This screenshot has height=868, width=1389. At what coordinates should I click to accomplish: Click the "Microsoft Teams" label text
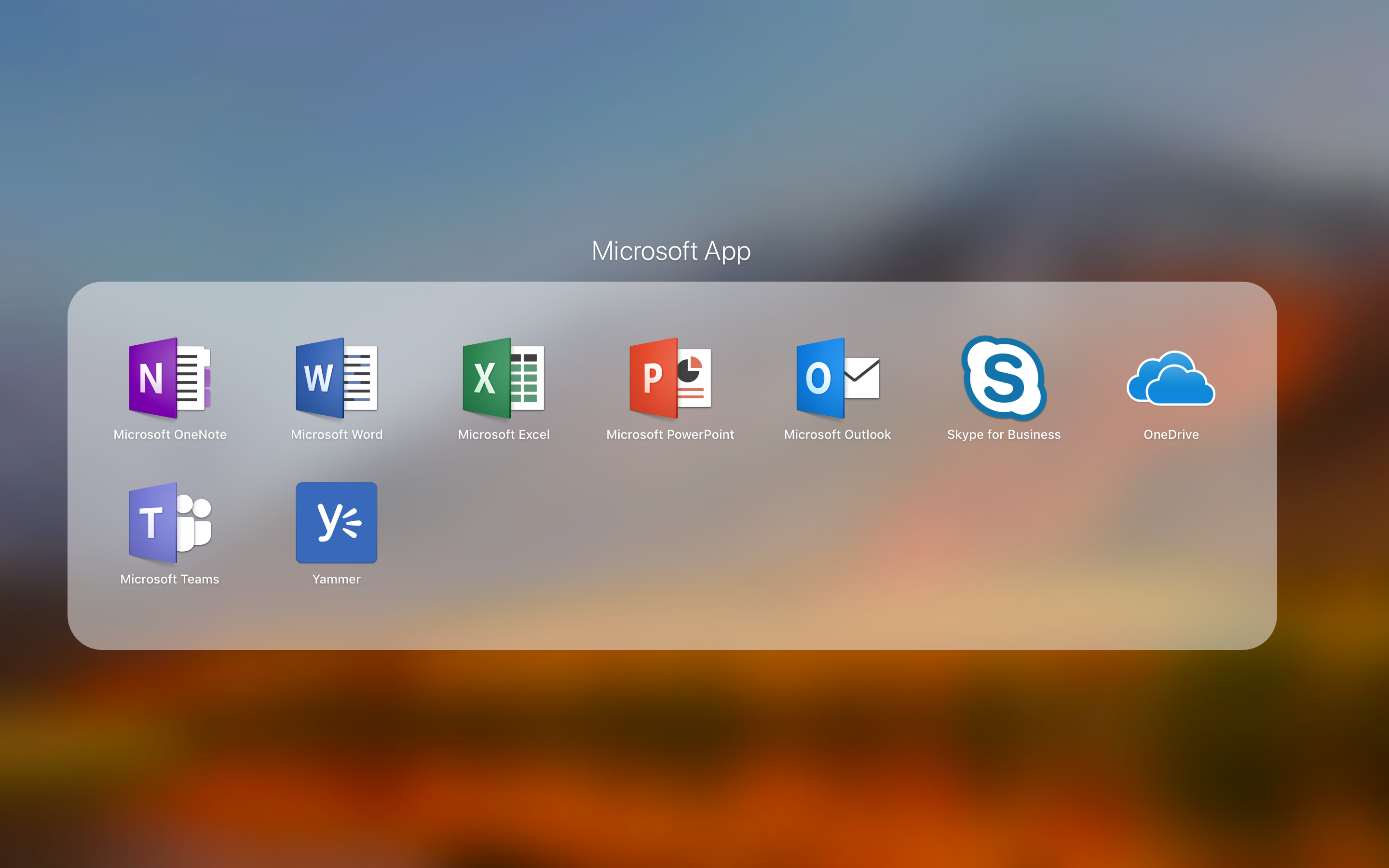tap(170, 579)
